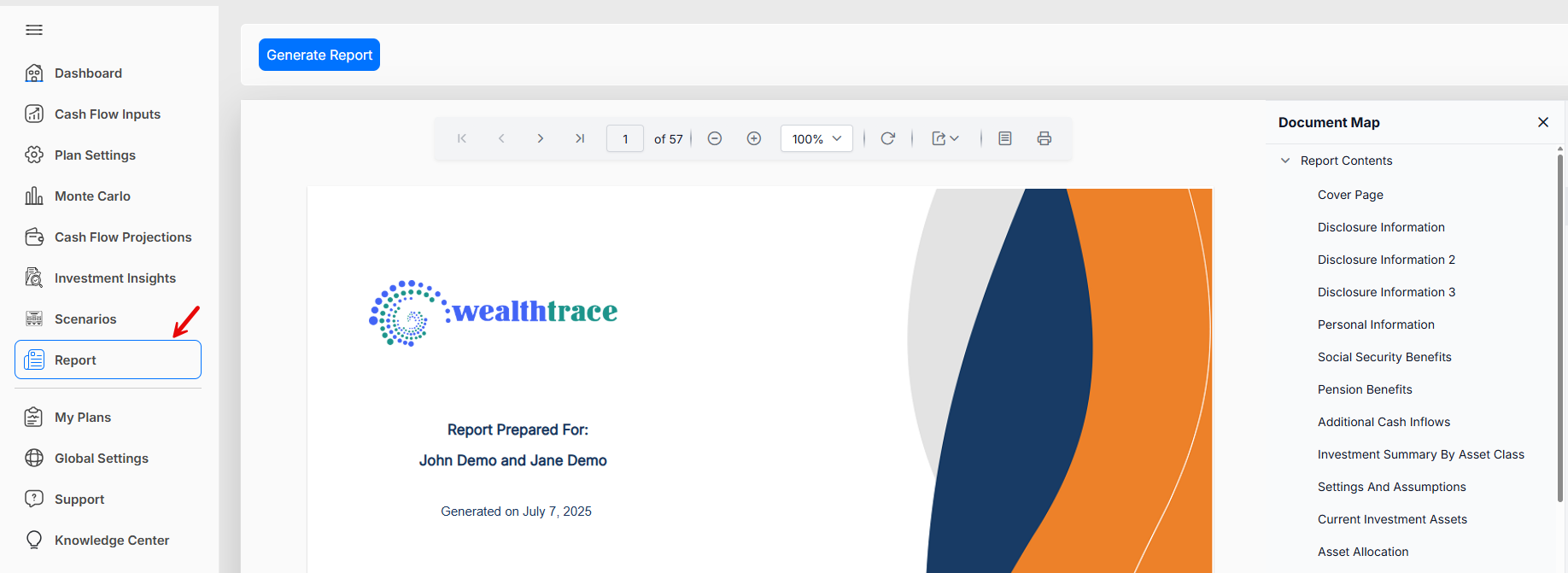The height and width of the screenshot is (573, 1568).
Task: Click the Generate Report button
Action: pos(319,55)
